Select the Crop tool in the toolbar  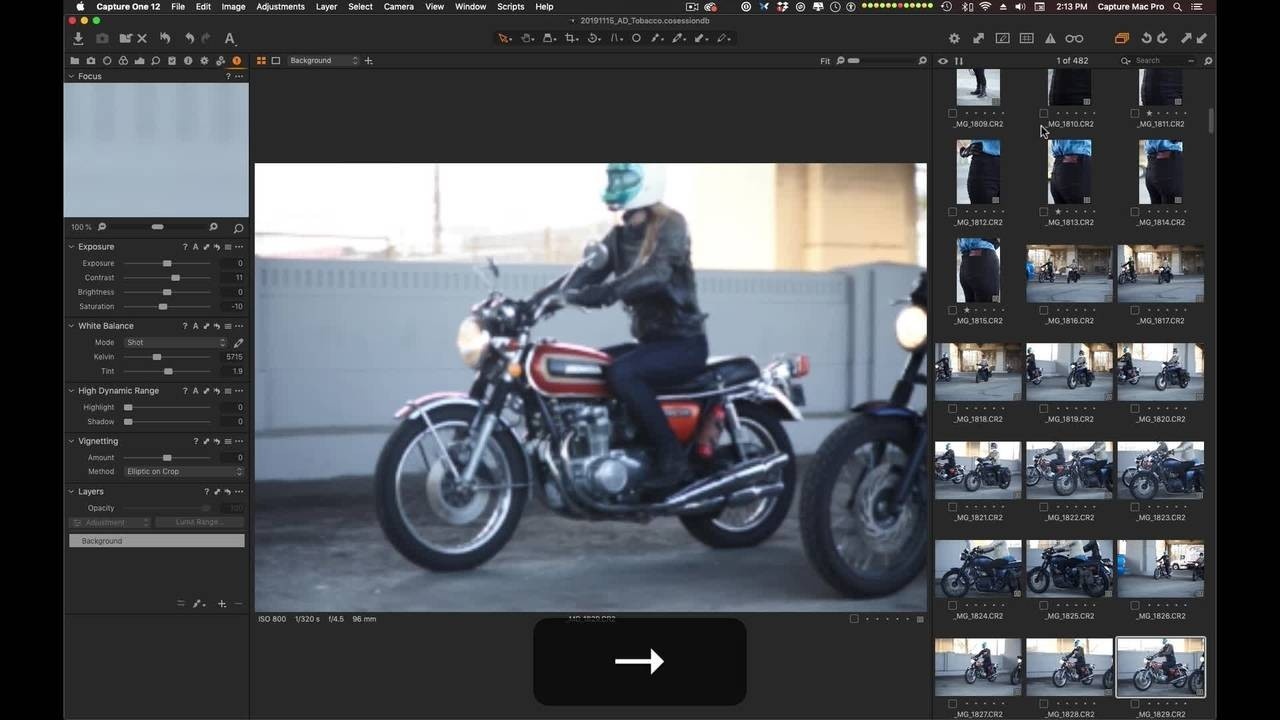571,38
